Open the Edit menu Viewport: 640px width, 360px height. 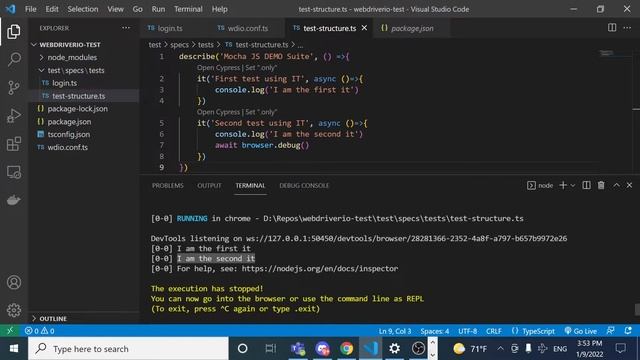coord(52,9)
